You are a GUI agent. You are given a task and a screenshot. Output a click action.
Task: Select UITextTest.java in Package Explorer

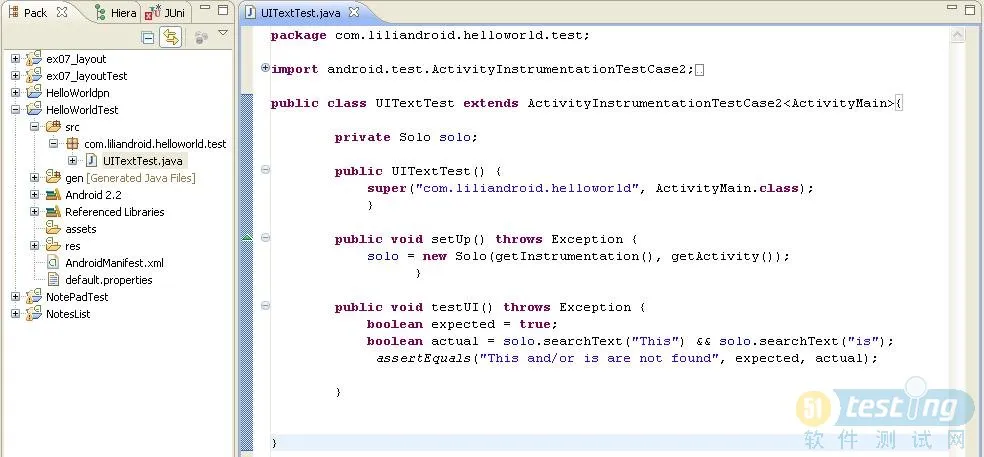(x=143, y=161)
